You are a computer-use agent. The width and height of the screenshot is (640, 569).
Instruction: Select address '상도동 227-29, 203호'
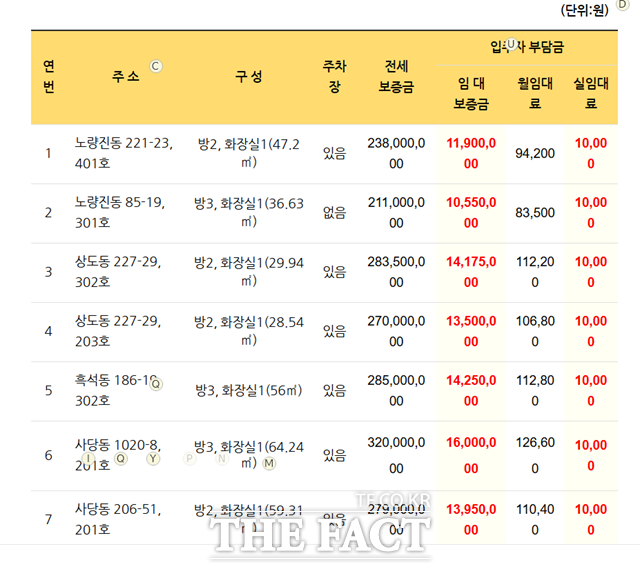point(118,331)
